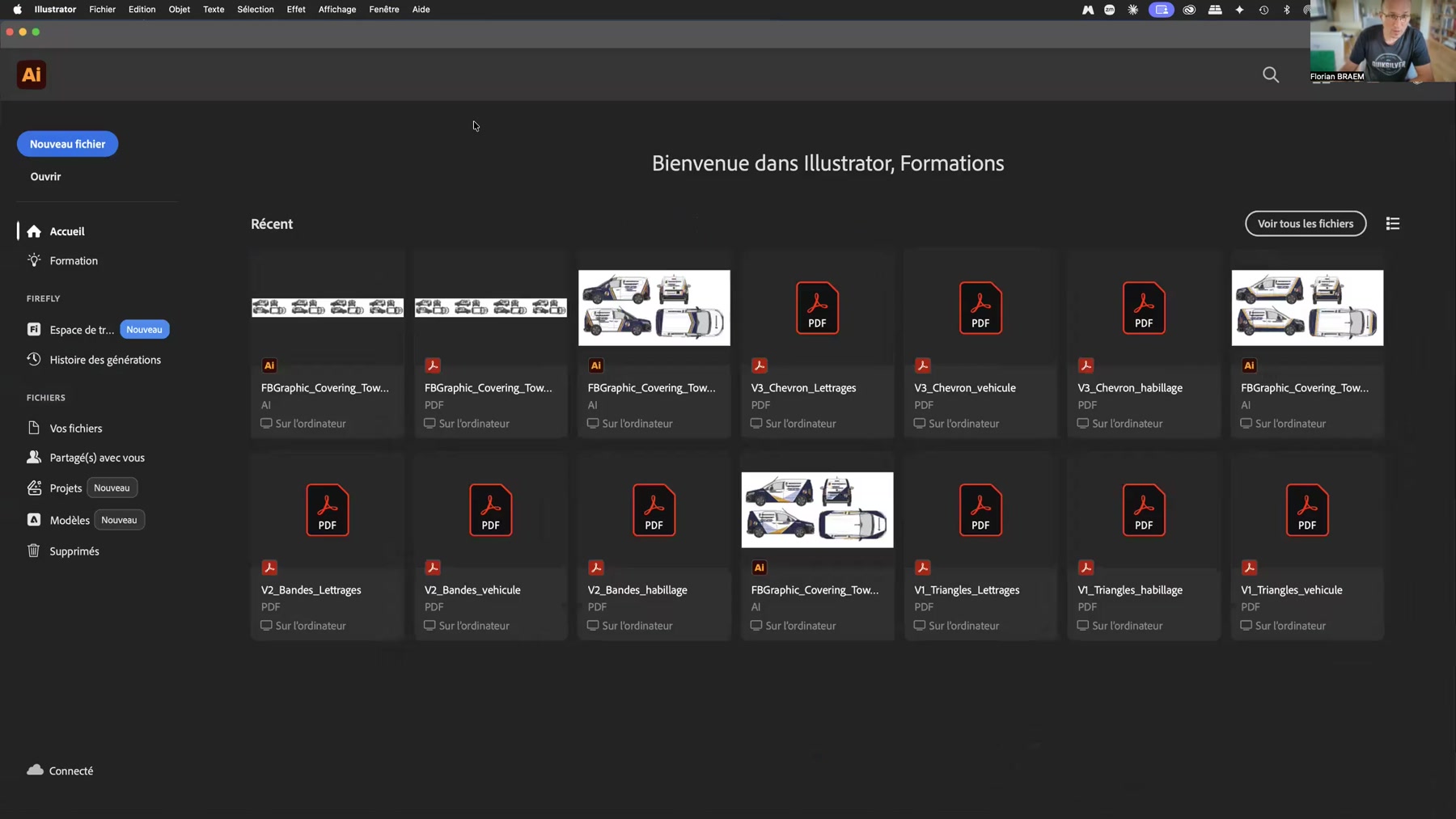Open V1_Triangles_vehicule PDF file icon
This screenshot has height=819, width=1456.
tap(1307, 510)
